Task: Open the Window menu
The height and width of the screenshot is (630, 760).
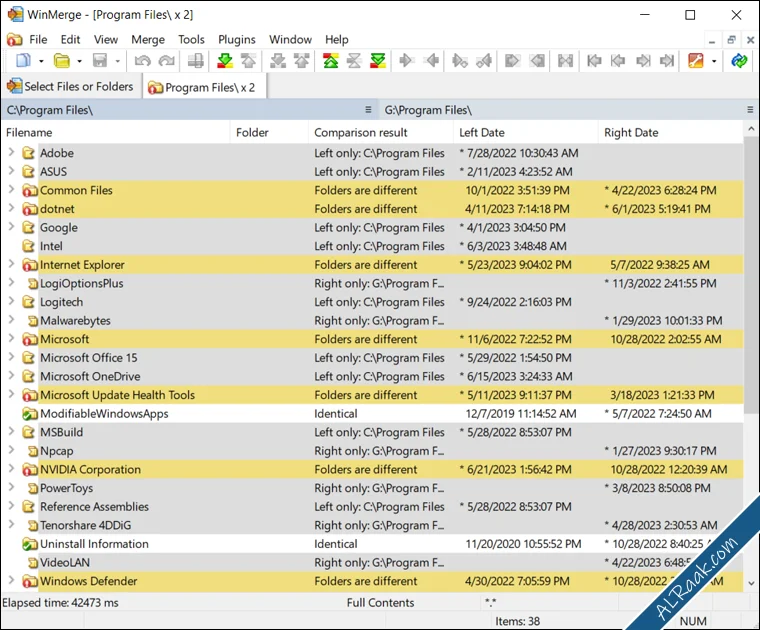Action: point(290,39)
